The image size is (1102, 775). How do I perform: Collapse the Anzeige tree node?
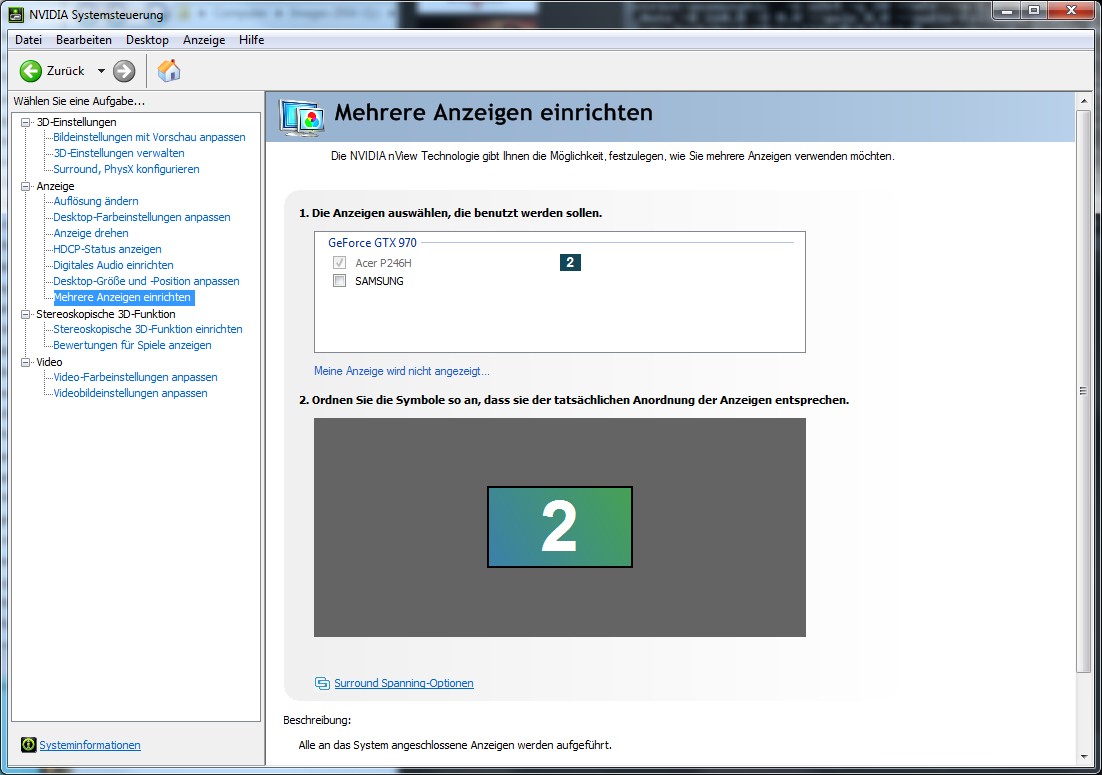click(x=26, y=186)
